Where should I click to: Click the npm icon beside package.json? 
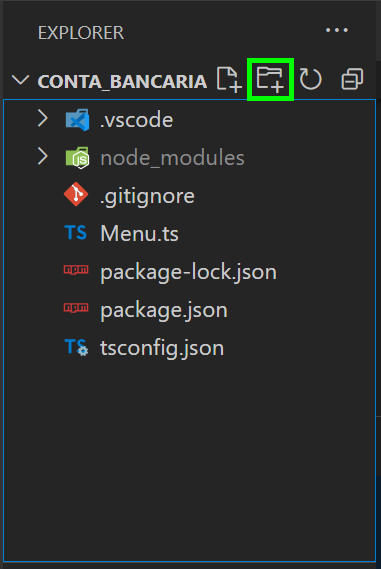pyautogui.click(x=76, y=308)
